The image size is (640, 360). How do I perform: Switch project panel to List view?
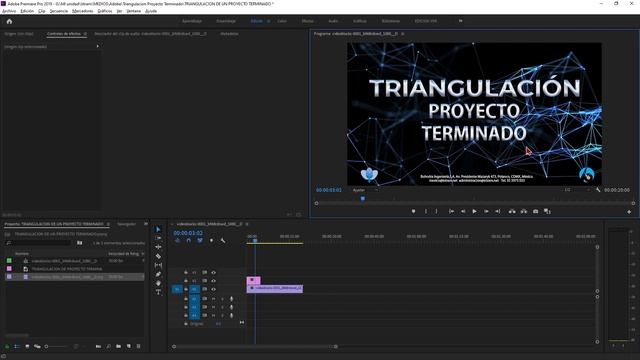click(x=17, y=347)
